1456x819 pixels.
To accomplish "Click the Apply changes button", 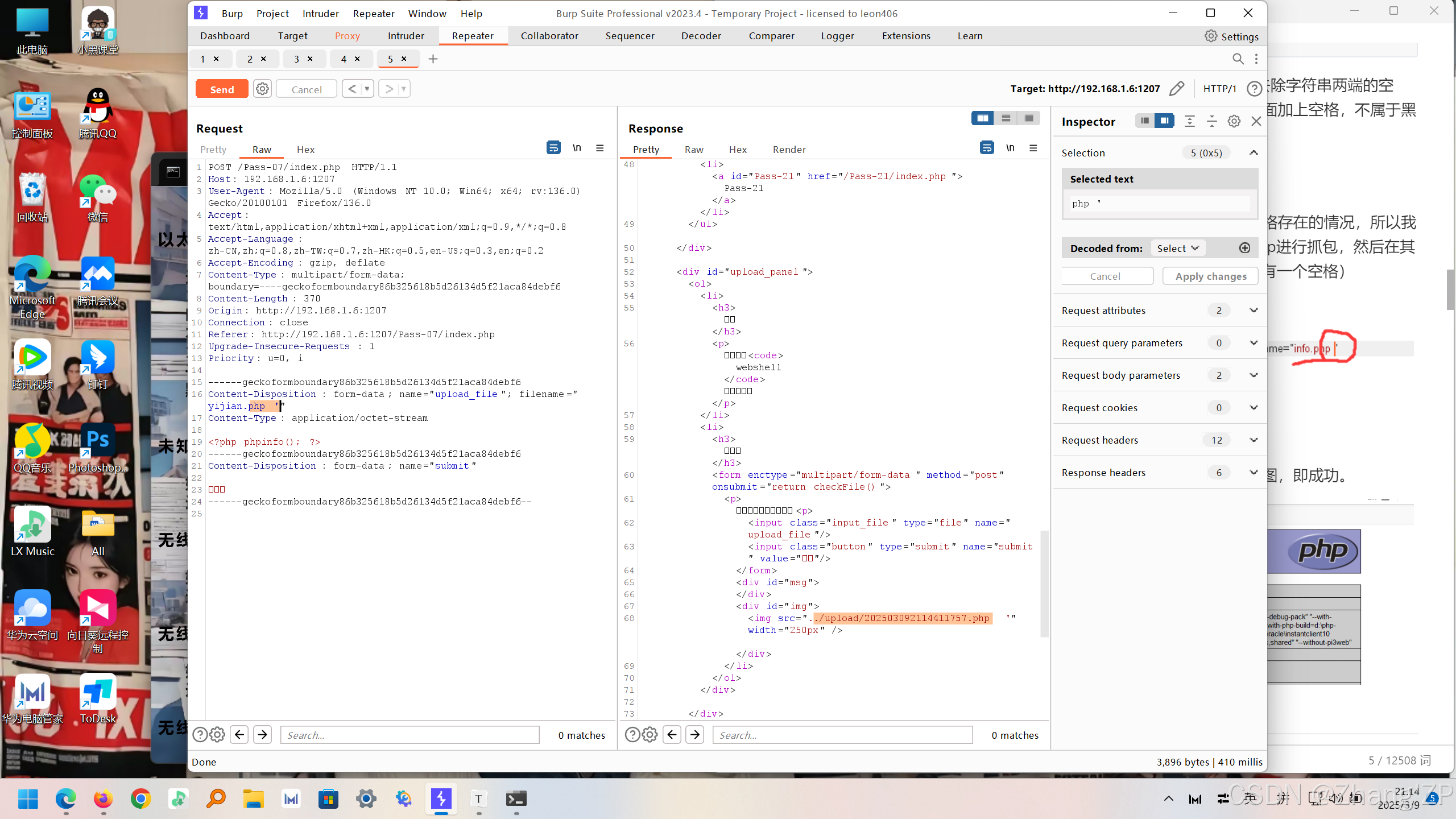I will coord(1210,276).
